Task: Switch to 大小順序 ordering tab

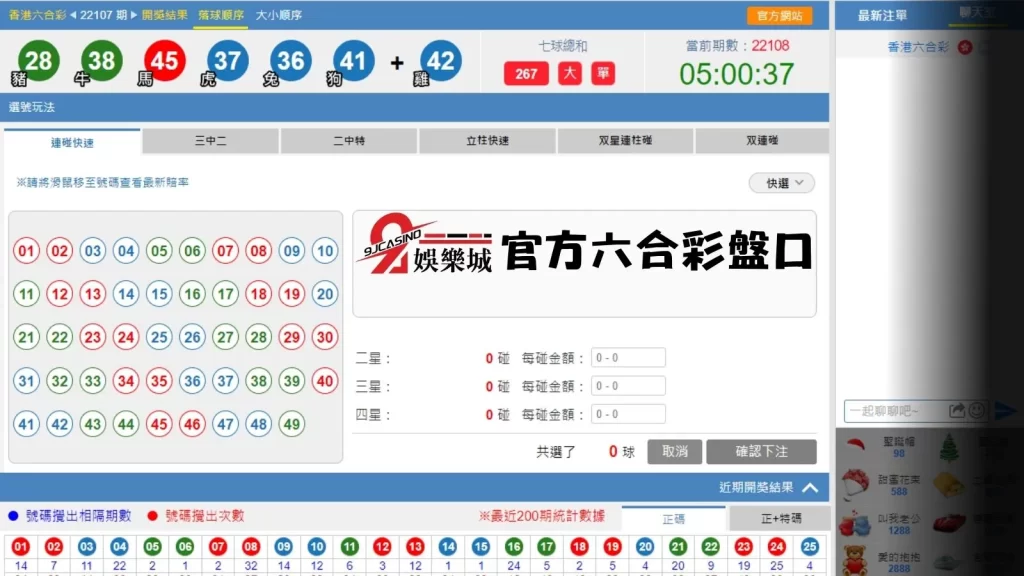Action: click(279, 15)
